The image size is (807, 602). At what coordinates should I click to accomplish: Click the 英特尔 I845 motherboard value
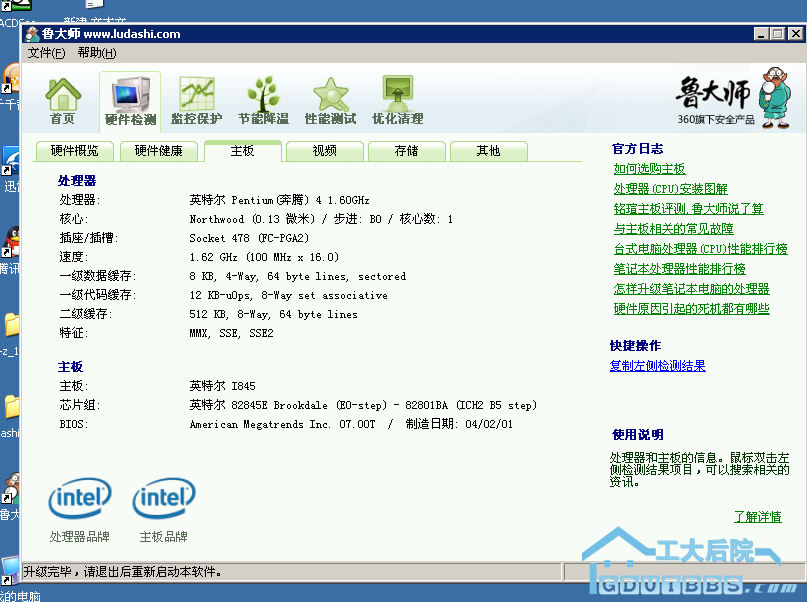[222, 386]
